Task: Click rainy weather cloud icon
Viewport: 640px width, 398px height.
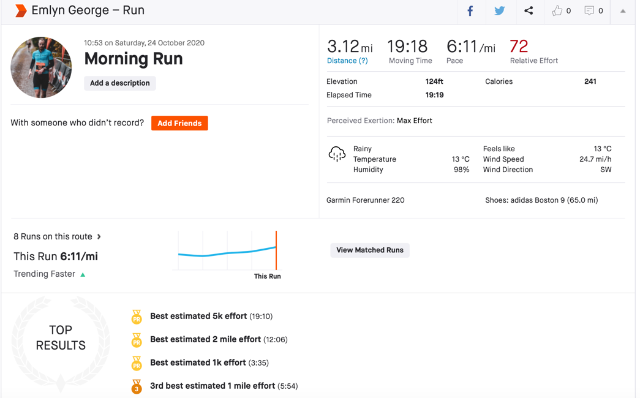Action: tap(337, 154)
